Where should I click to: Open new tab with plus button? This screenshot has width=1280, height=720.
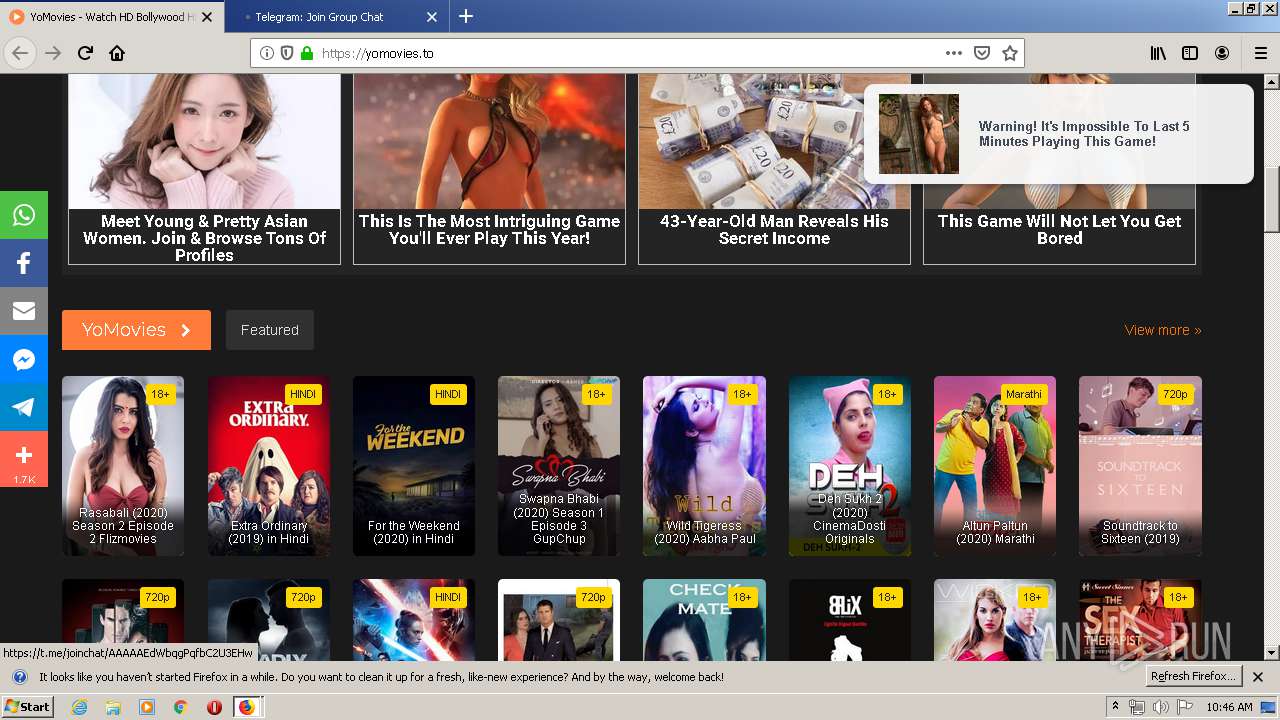[x=466, y=16]
